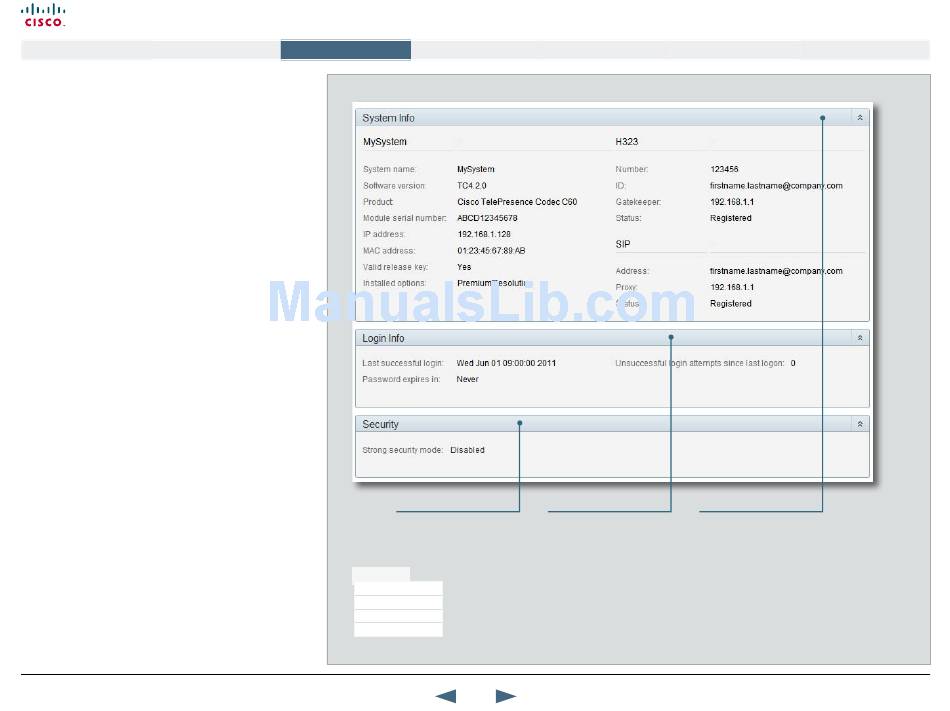Select IP address value 192.168.1.128
Screen dimensions: 950x711
pos(484,234)
